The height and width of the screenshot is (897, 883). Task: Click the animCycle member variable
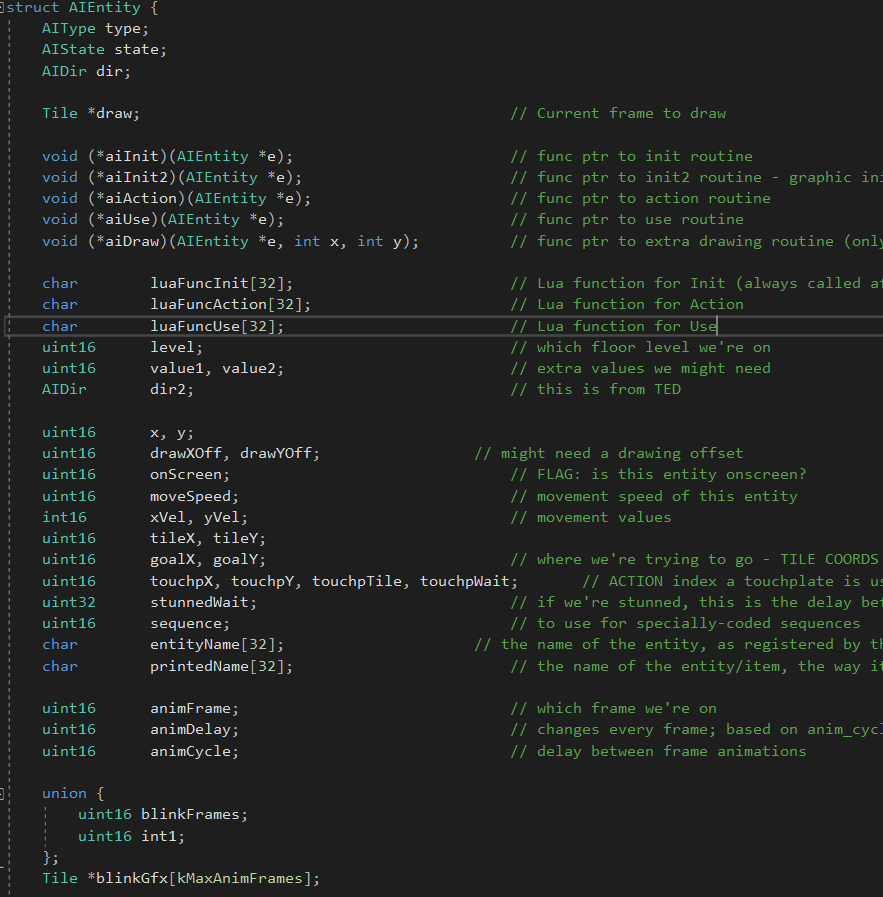(190, 752)
